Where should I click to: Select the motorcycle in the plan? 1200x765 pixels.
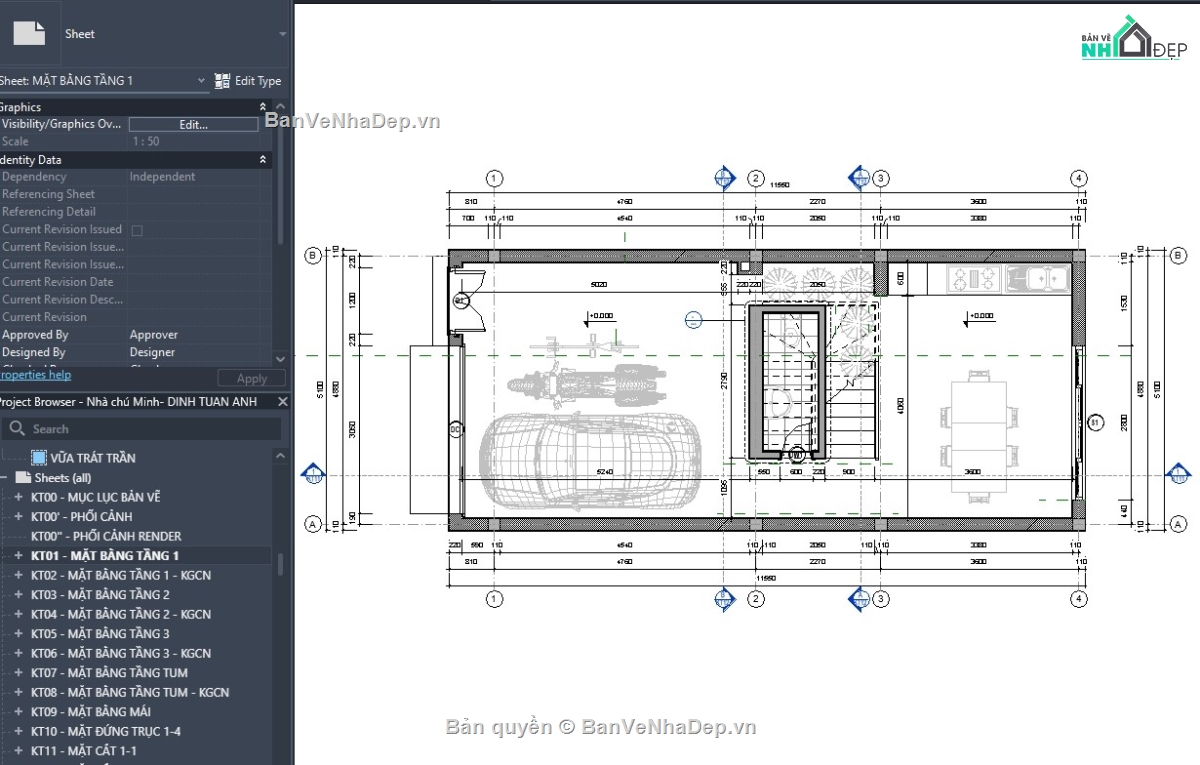[x=586, y=385]
